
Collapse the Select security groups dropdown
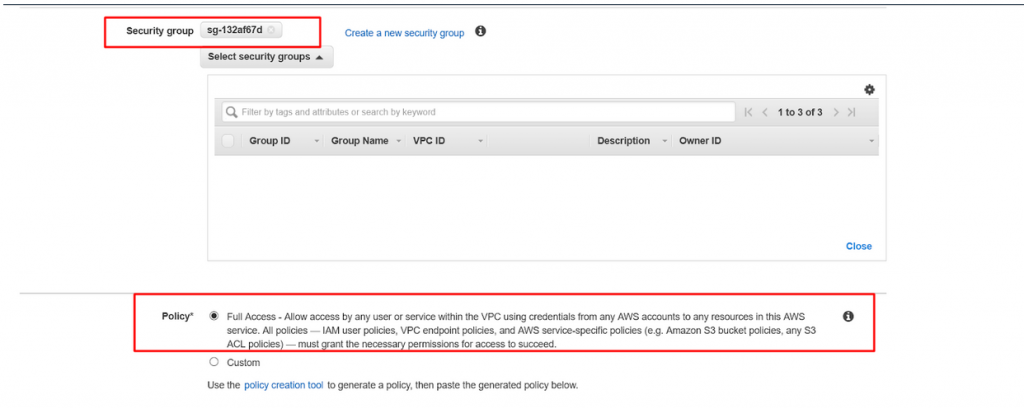click(266, 57)
